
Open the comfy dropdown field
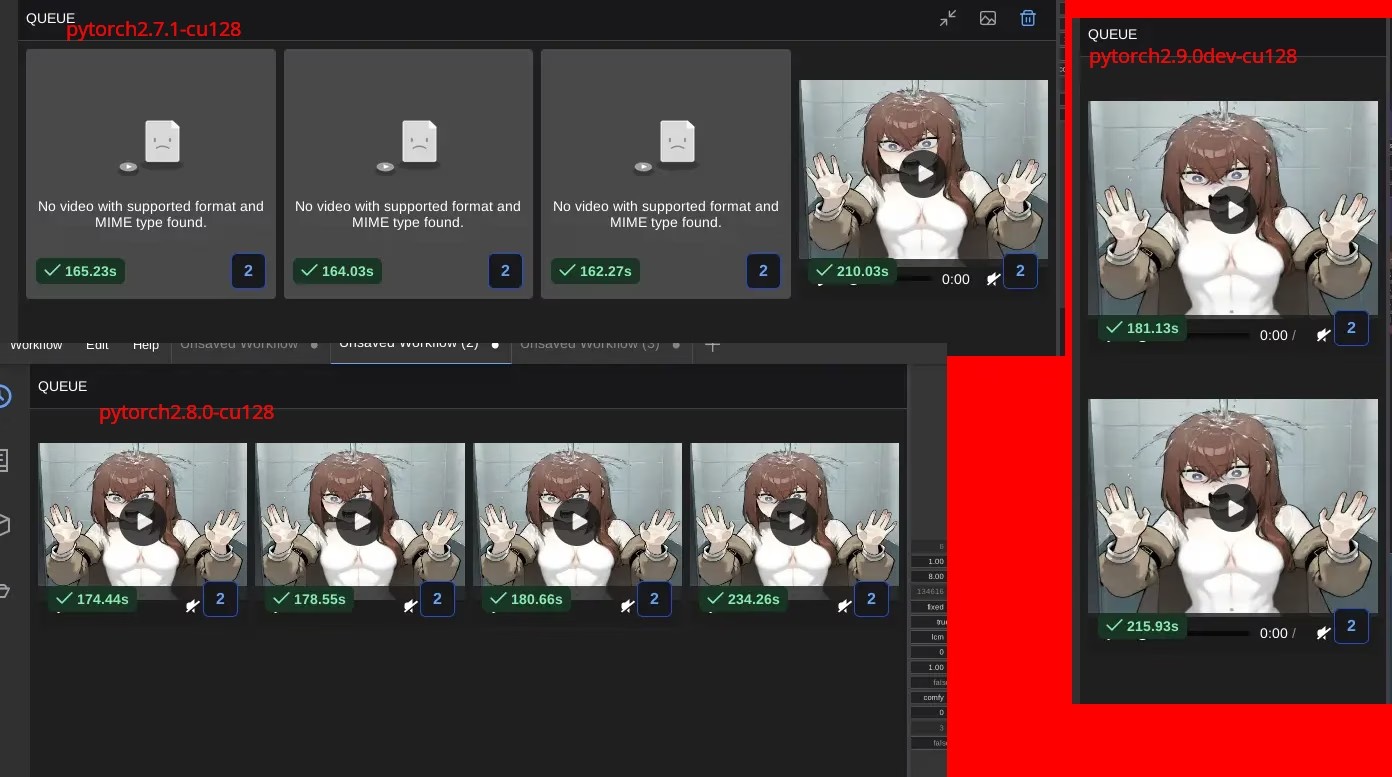pyautogui.click(x=928, y=697)
